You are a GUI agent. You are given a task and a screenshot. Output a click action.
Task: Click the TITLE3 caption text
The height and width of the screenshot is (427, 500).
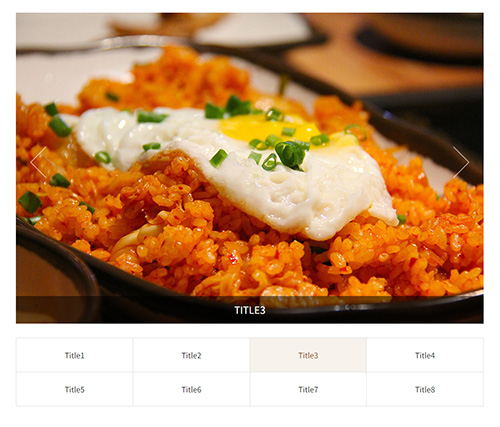coord(250,310)
